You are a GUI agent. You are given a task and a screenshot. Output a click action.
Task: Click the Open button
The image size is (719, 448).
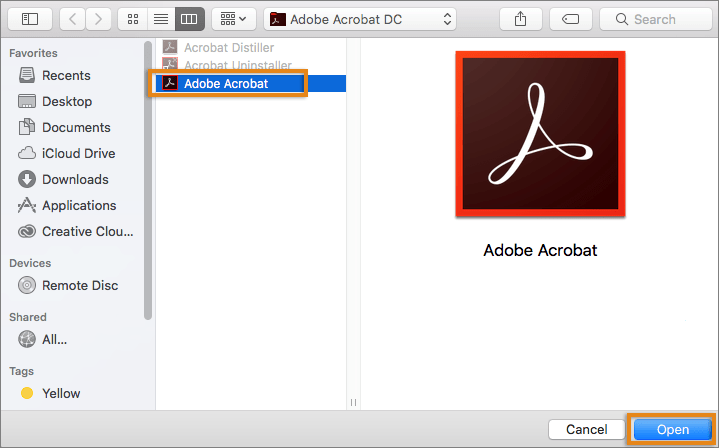[673, 429]
